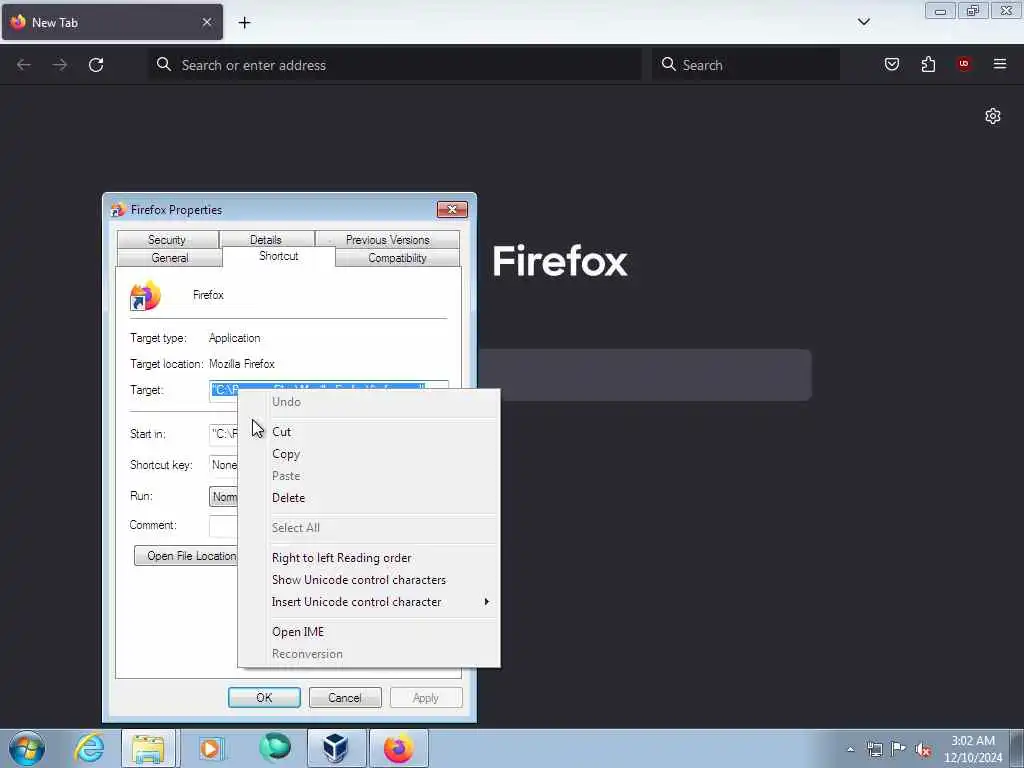Close the New Tab tab
Screen dimensions: 1024x768
(x=206, y=22)
